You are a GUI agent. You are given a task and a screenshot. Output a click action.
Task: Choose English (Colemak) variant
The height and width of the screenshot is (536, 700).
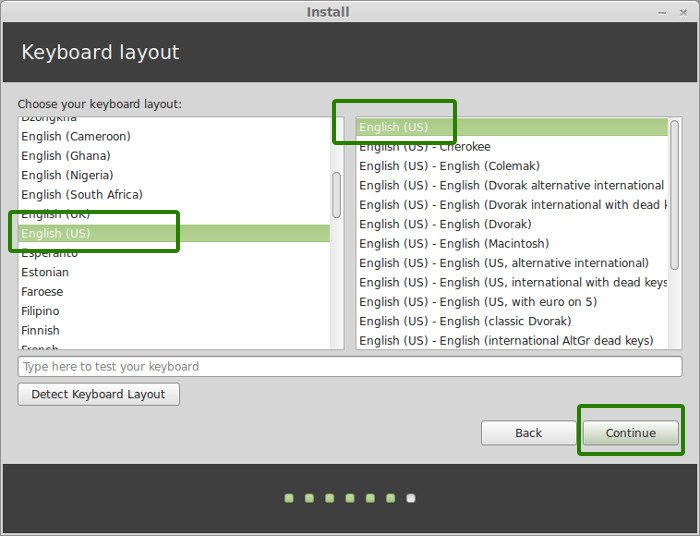[x=449, y=166]
